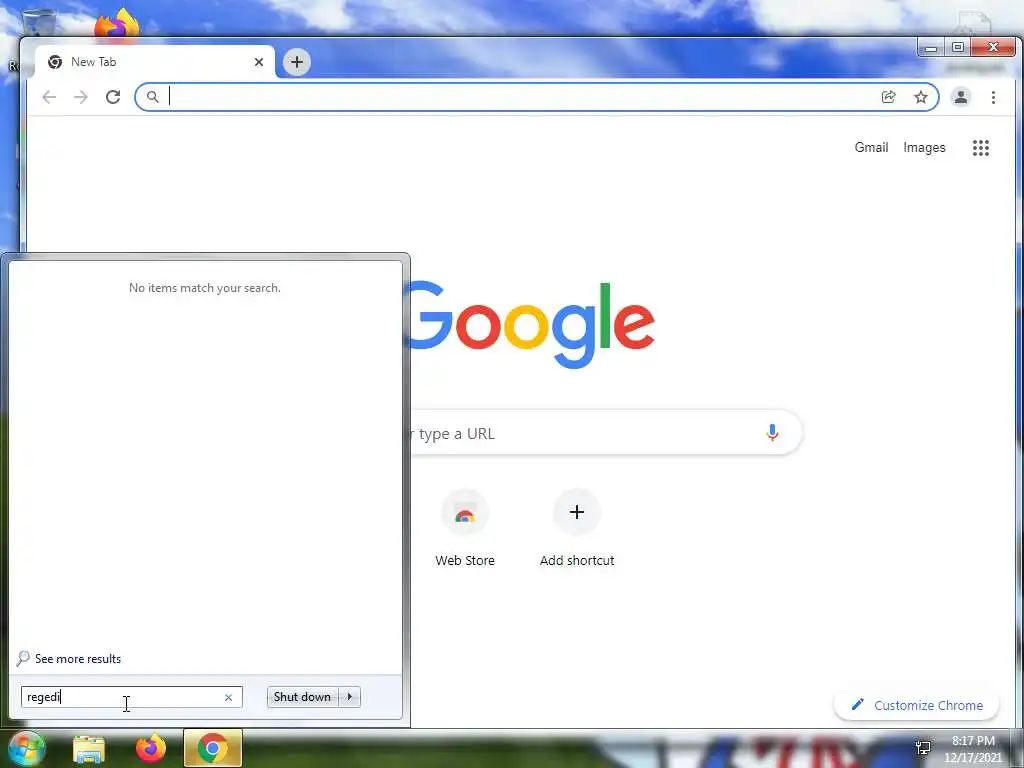
Task: Click the address bar search magnifier icon
Action: click(152, 97)
